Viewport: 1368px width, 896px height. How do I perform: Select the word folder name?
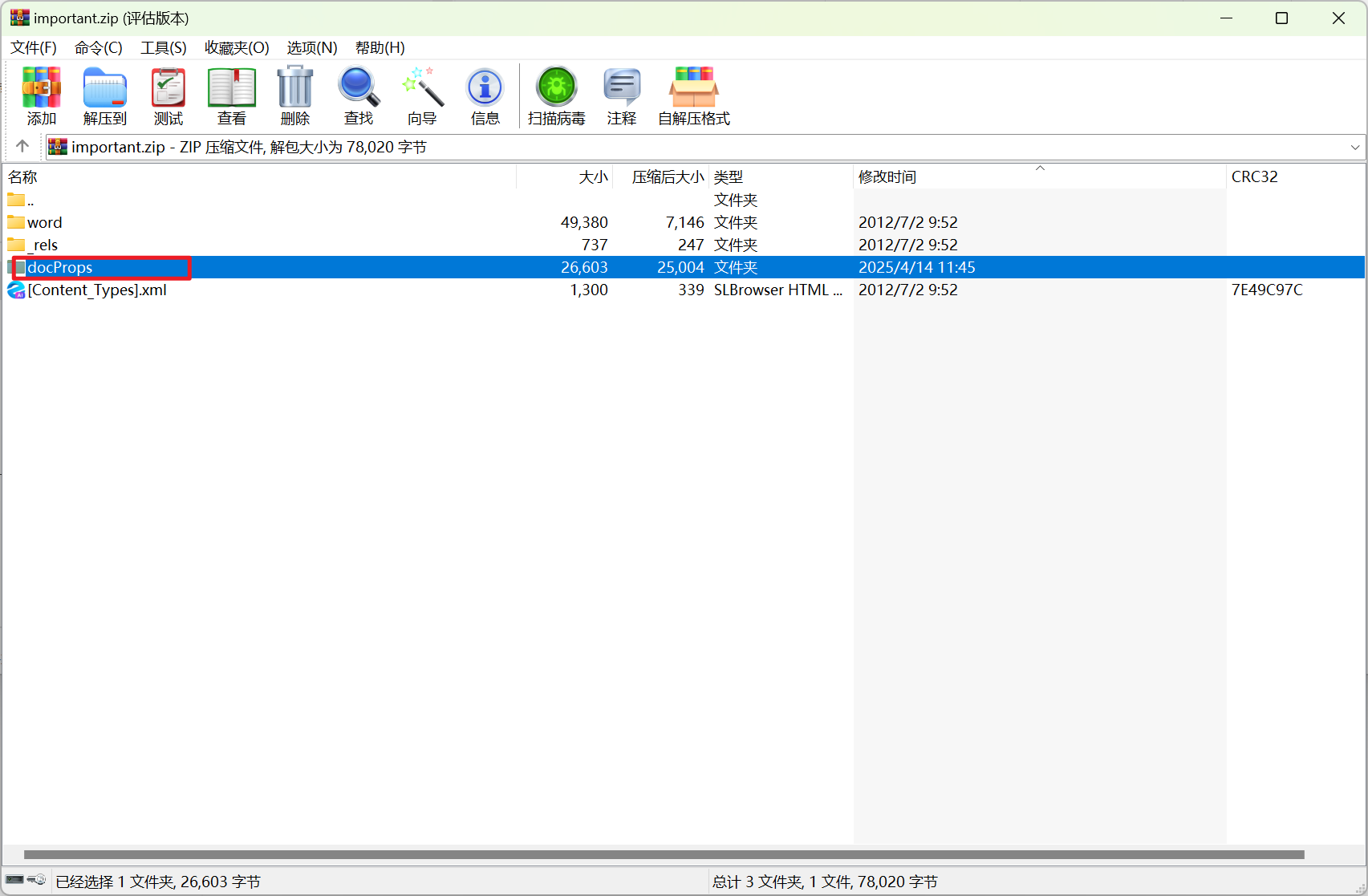click(45, 222)
